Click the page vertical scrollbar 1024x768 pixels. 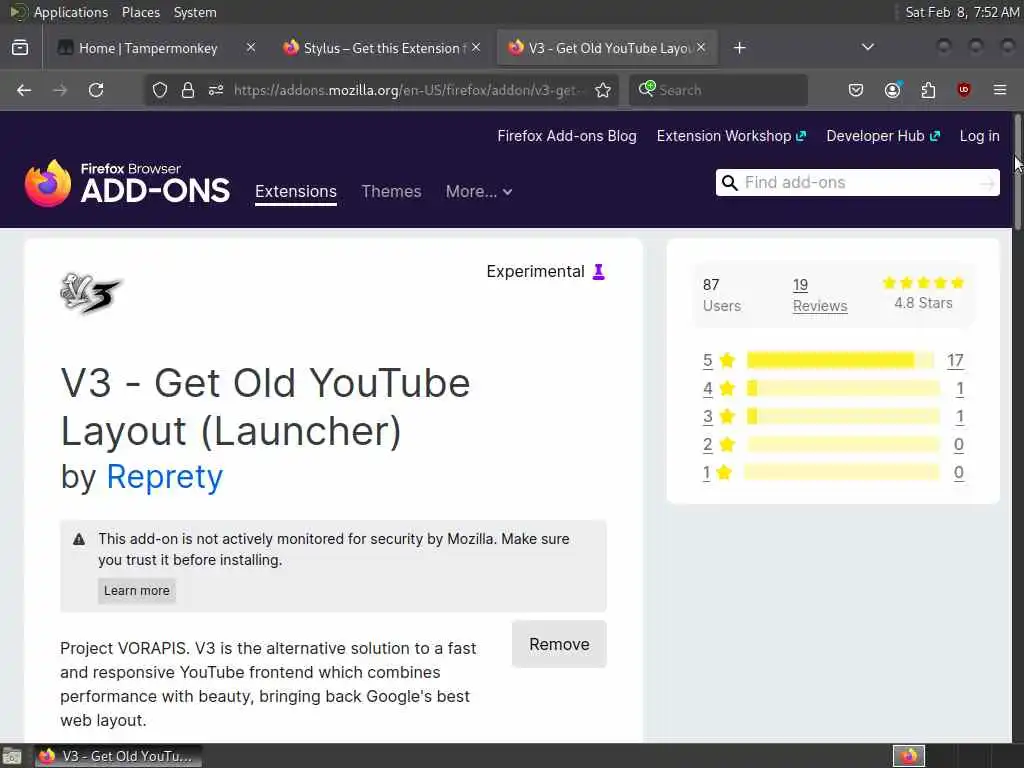tap(1017, 170)
